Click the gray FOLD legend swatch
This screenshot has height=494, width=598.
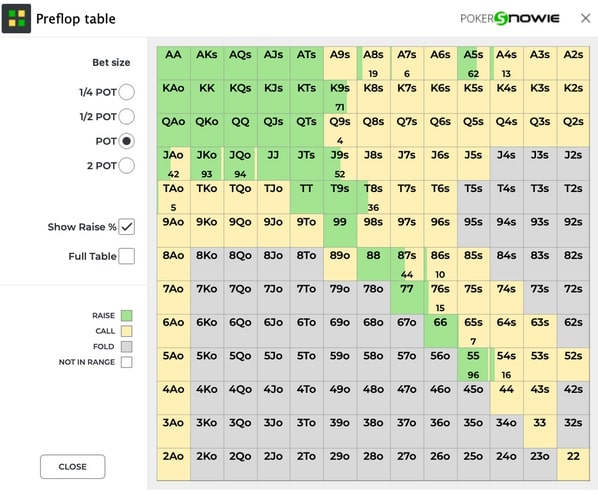pyautogui.click(x=127, y=346)
